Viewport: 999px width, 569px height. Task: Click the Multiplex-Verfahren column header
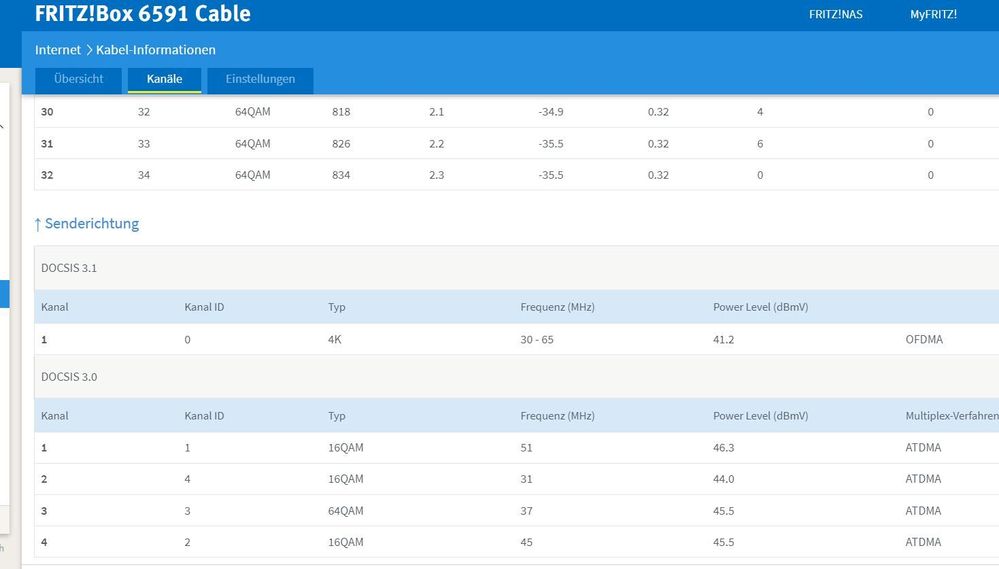click(944, 415)
